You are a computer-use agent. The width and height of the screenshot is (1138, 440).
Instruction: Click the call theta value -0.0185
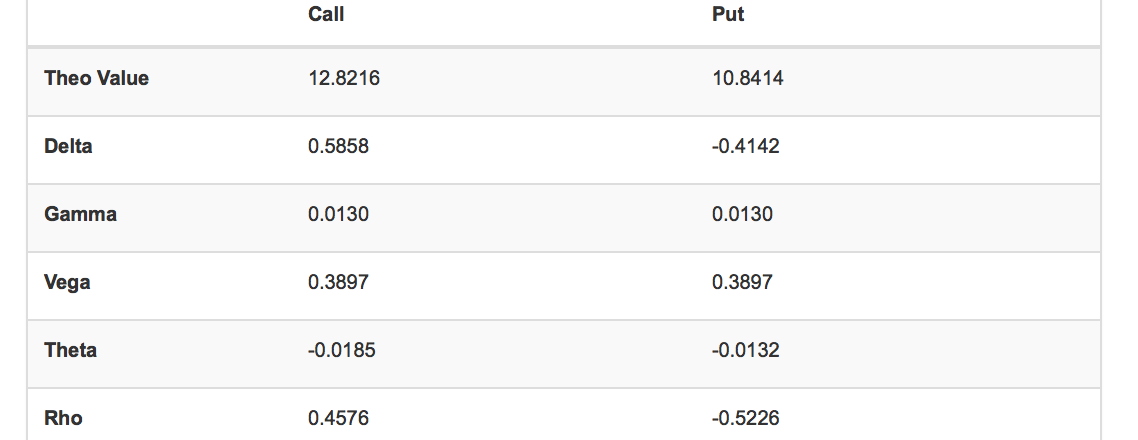[x=342, y=350]
